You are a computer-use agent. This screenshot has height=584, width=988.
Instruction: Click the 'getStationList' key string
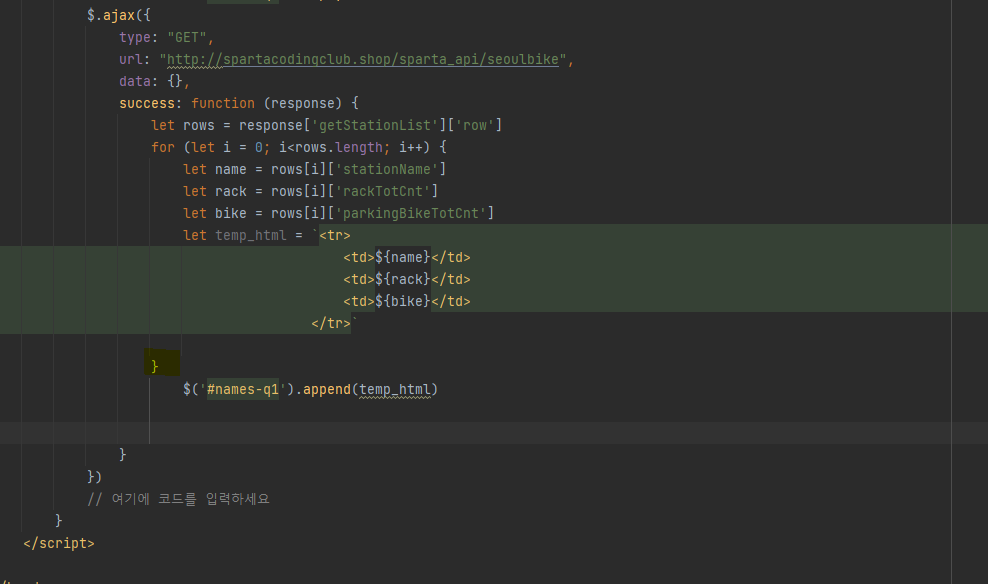(375, 125)
